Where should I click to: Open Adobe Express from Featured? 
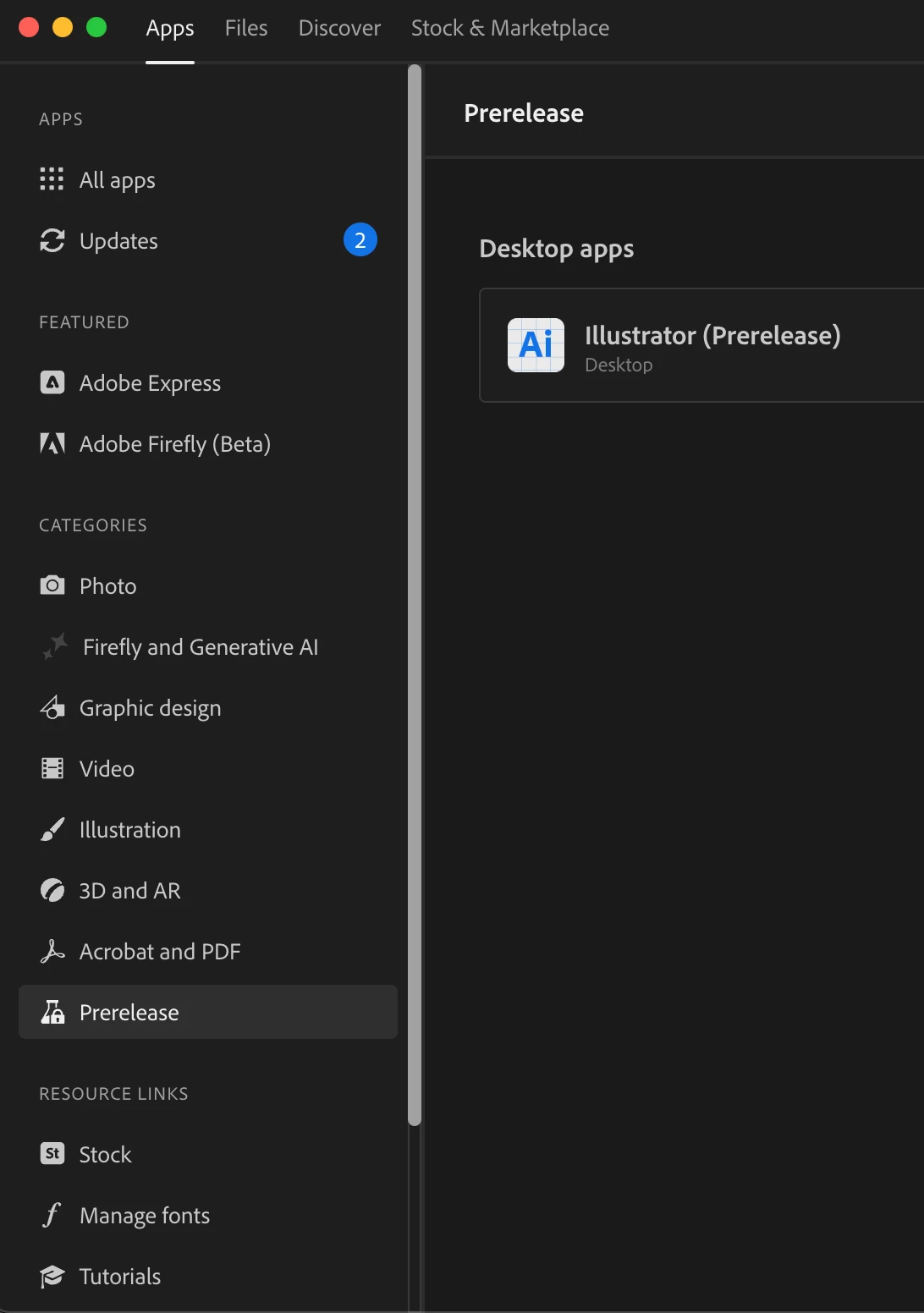pyautogui.click(x=208, y=383)
